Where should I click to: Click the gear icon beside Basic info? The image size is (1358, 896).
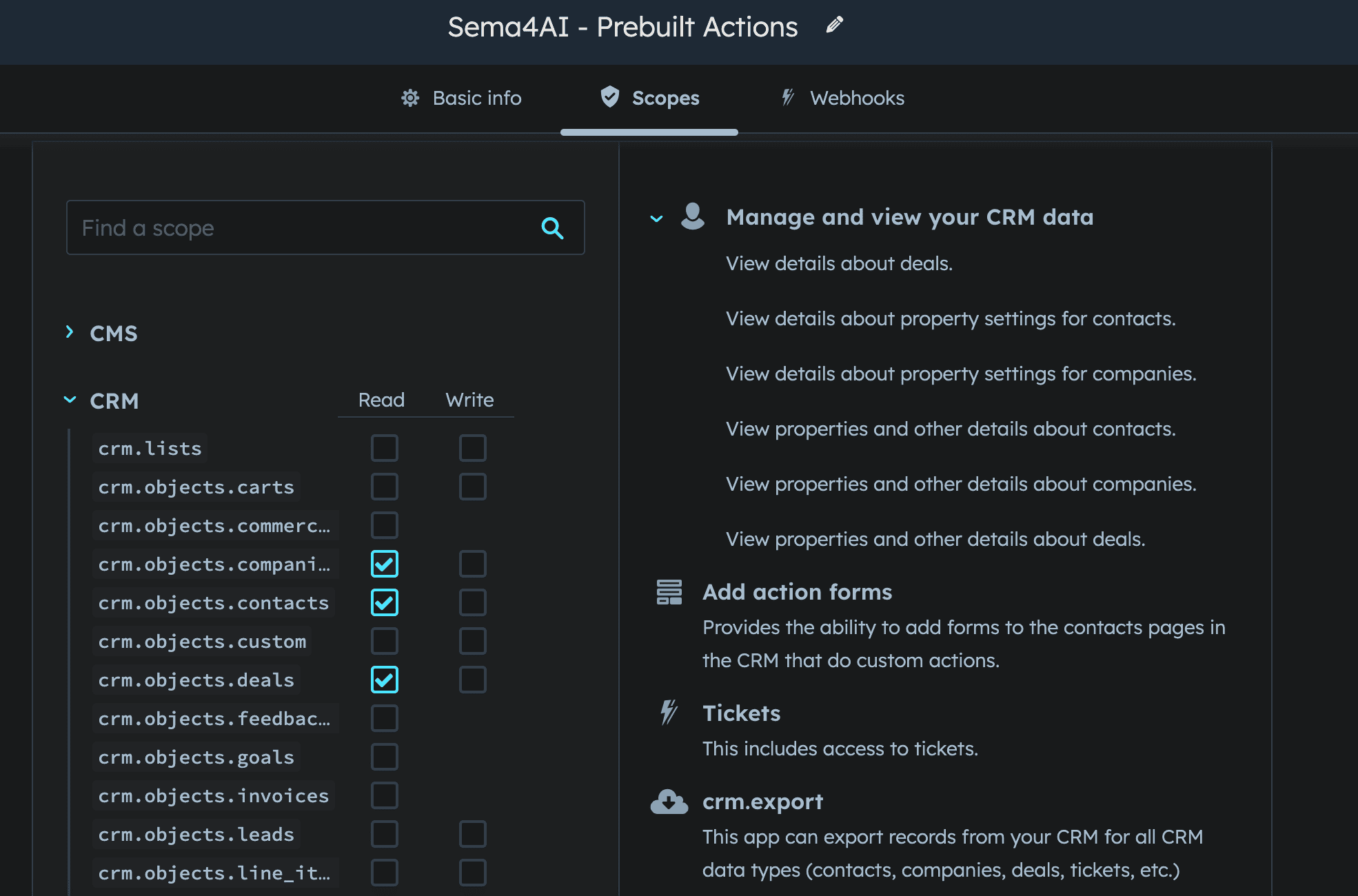[x=410, y=98]
